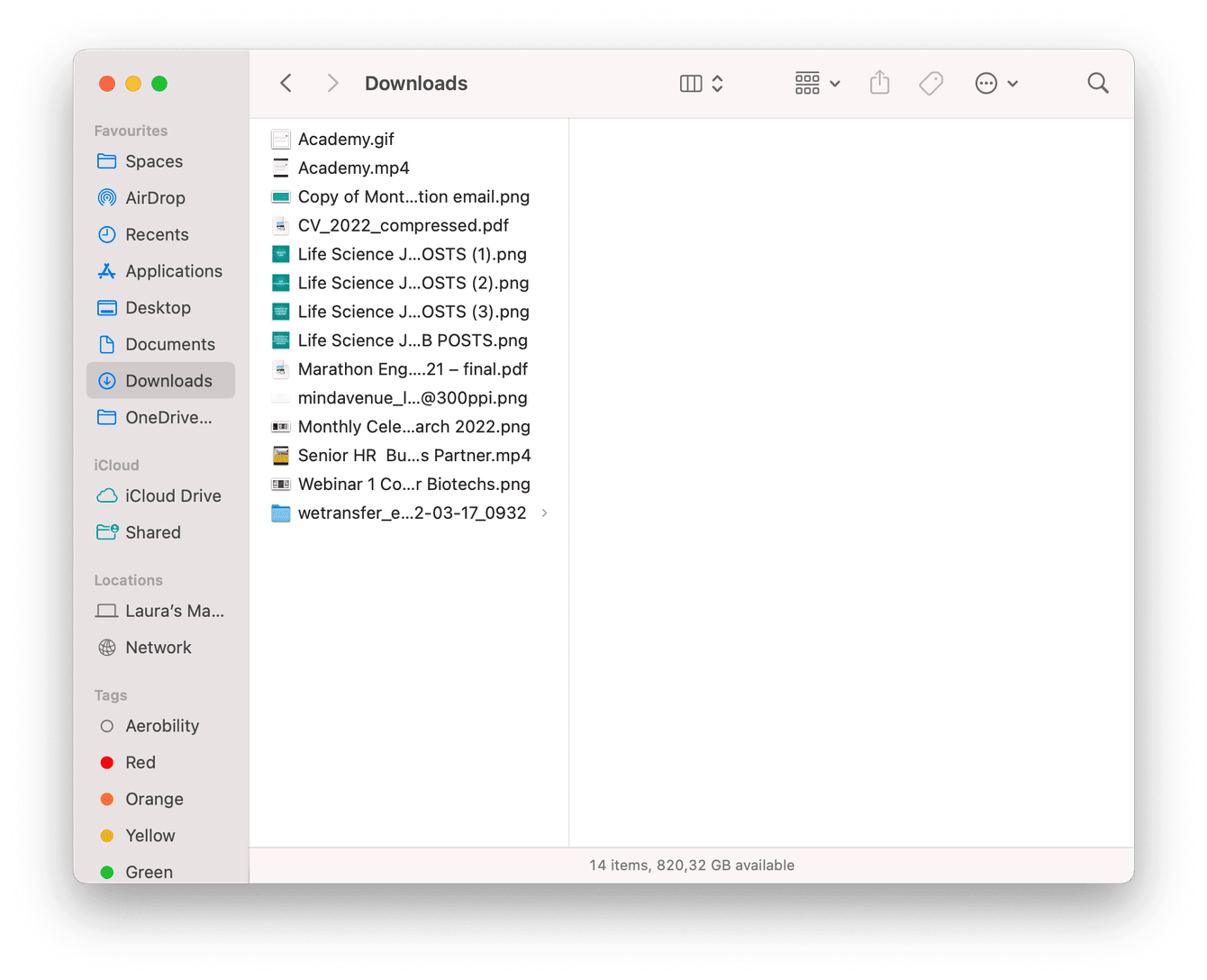
Task: Start a search with the magnifier icon
Action: pyautogui.click(x=1098, y=82)
